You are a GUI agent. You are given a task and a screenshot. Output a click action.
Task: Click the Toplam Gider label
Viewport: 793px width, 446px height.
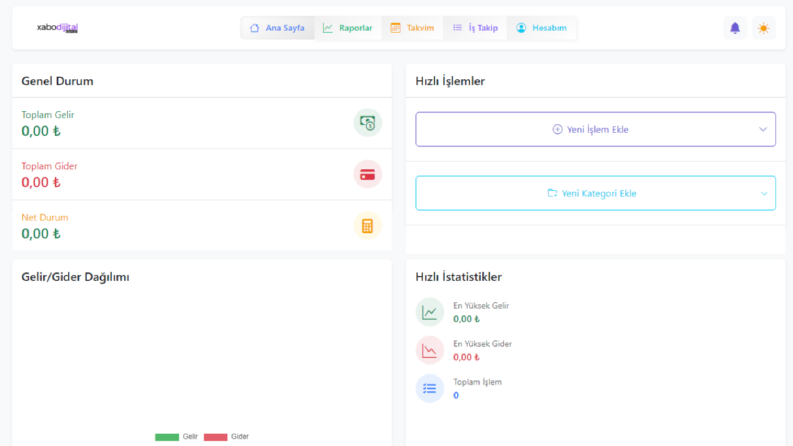coord(49,166)
